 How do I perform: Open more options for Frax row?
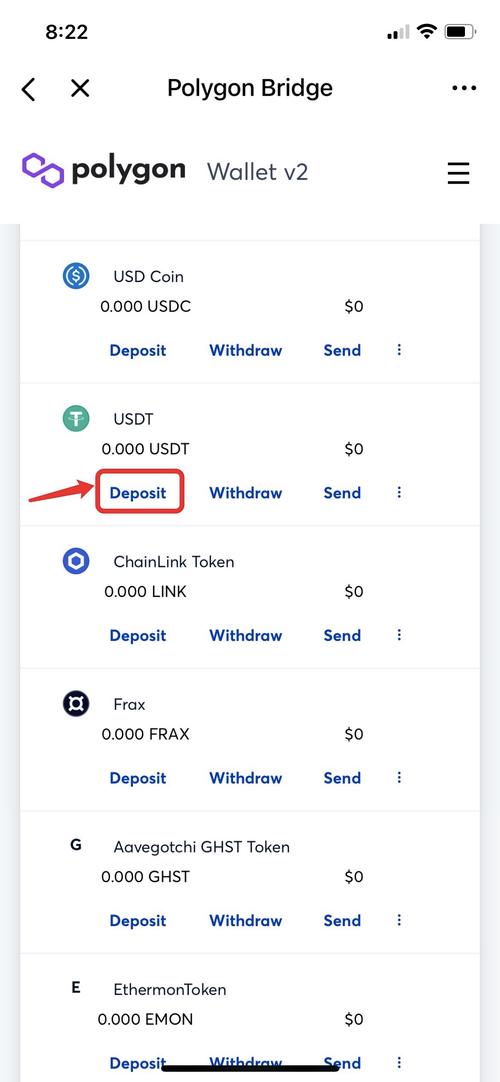[399, 778]
